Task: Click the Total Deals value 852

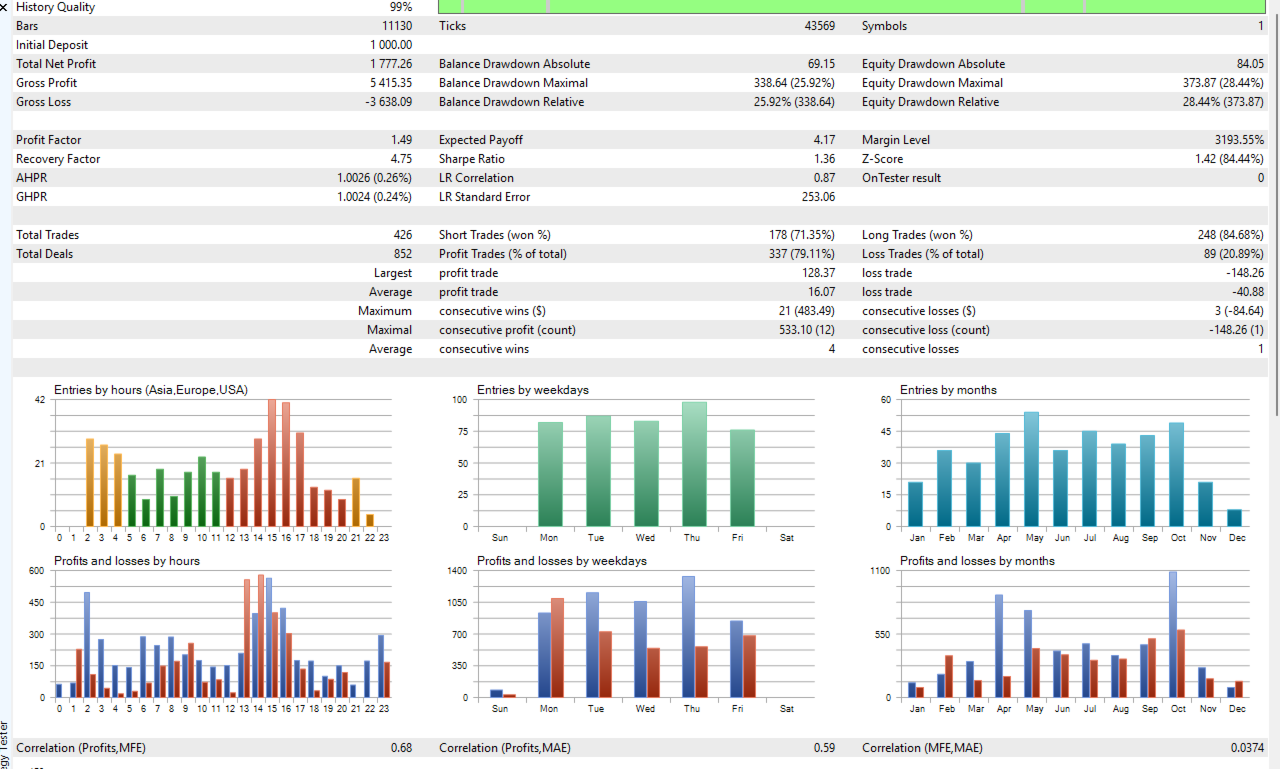Action: [x=402, y=254]
